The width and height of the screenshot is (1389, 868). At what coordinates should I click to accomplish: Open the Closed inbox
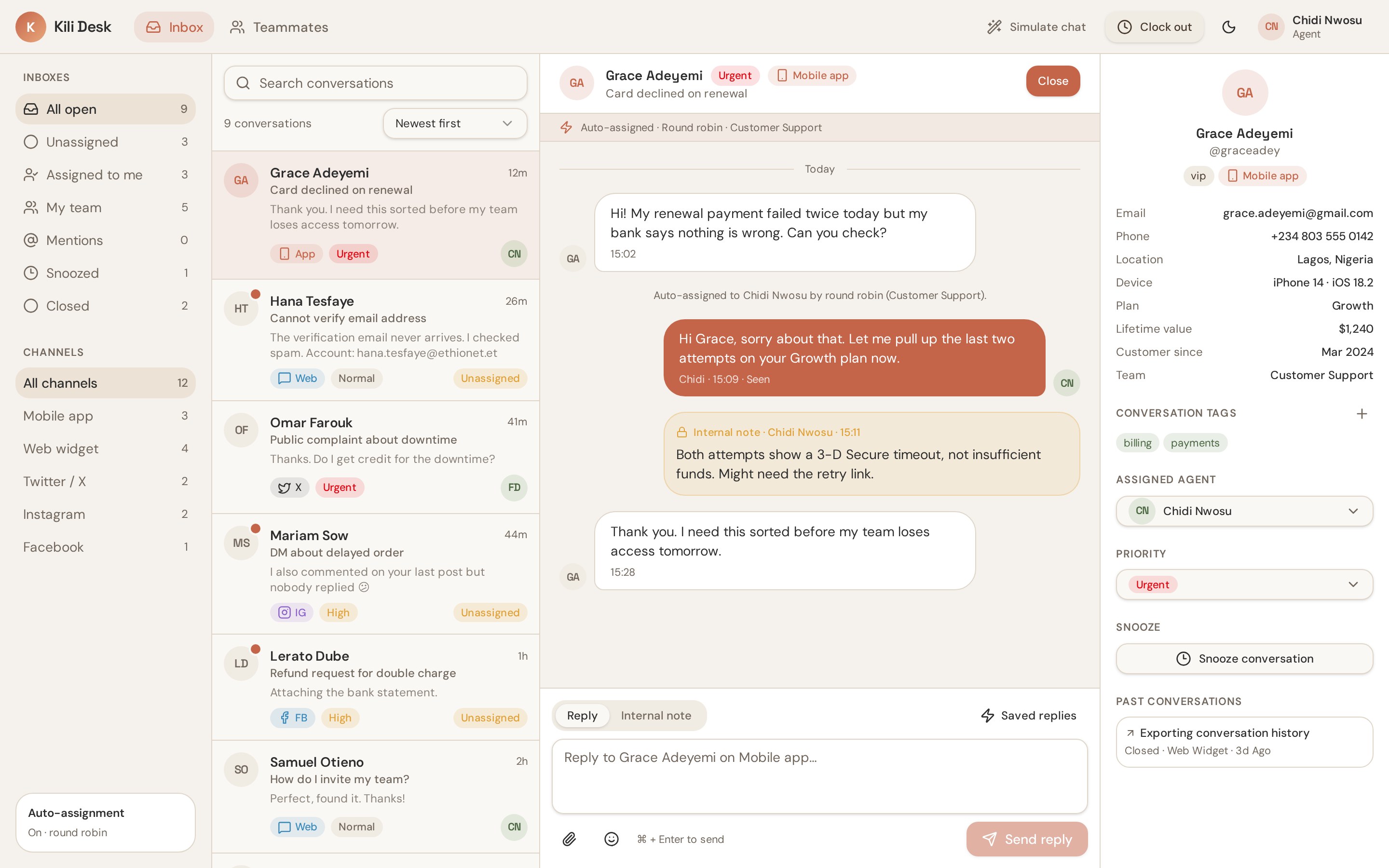coord(105,305)
